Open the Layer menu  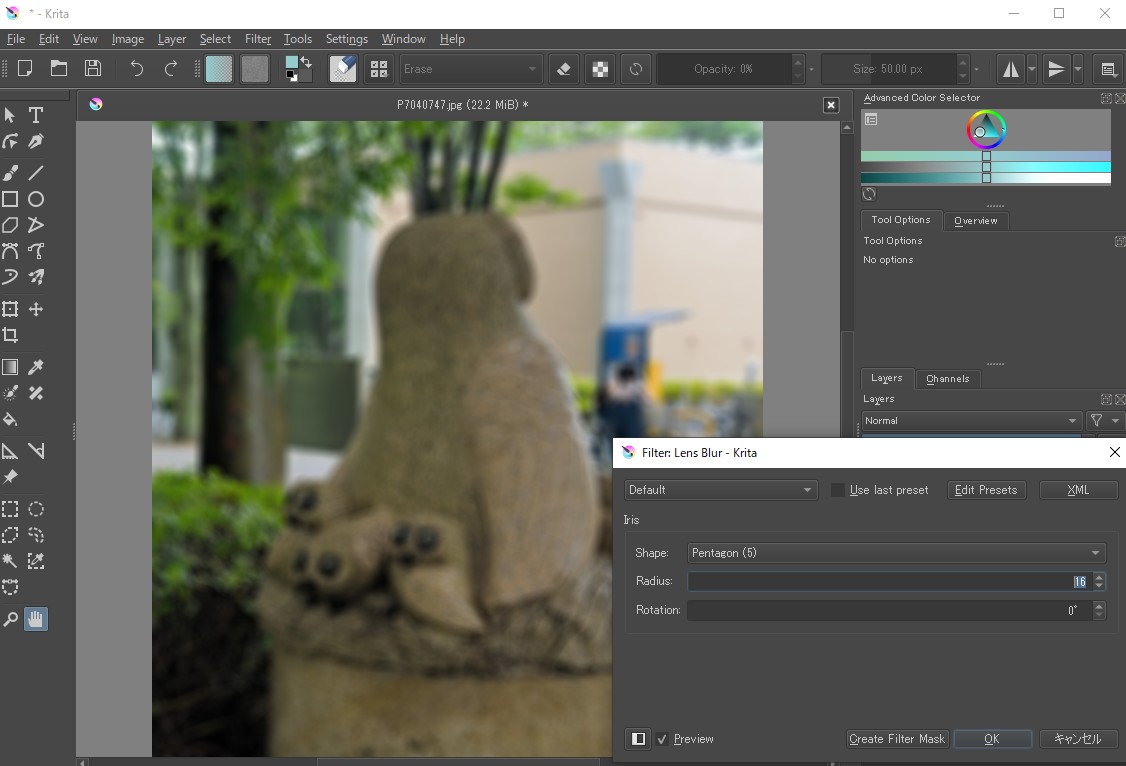pyautogui.click(x=172, y=39)
